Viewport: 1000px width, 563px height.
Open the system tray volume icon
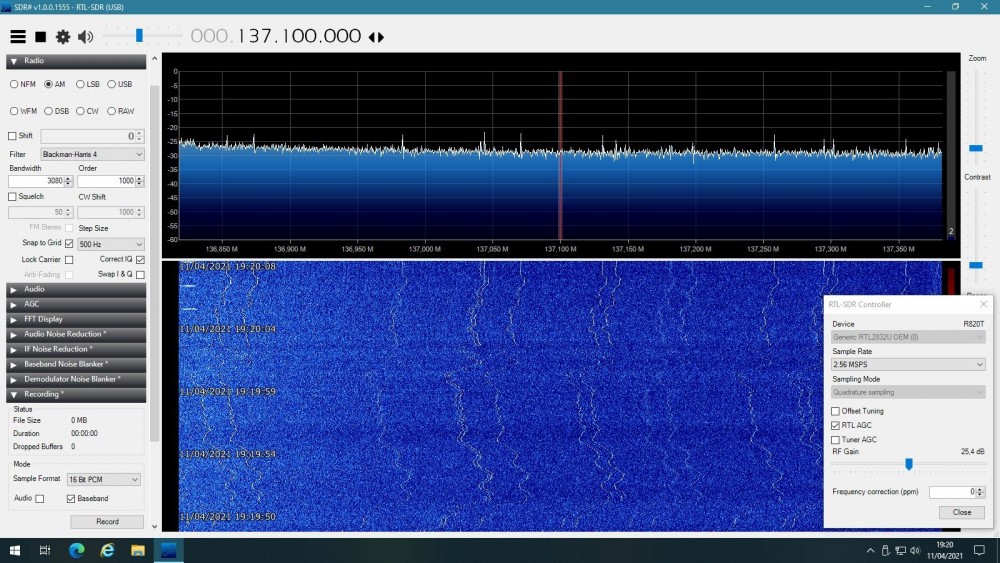pos(915,550)
